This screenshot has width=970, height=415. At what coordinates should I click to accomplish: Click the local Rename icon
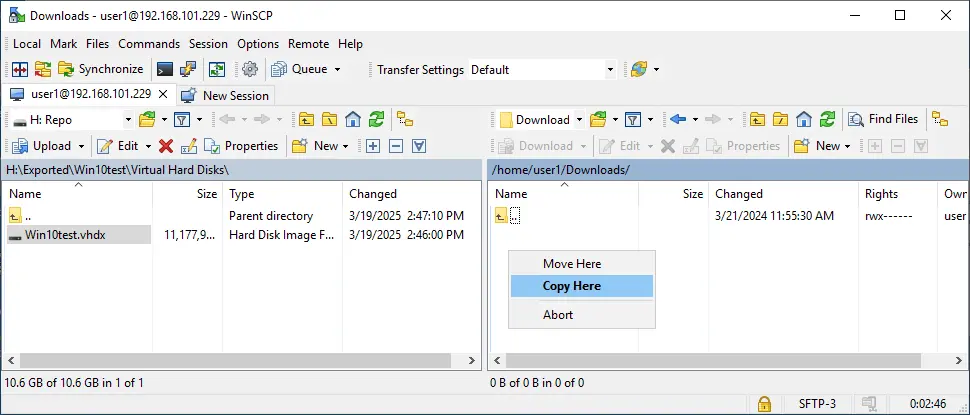(x=189, y=146)
